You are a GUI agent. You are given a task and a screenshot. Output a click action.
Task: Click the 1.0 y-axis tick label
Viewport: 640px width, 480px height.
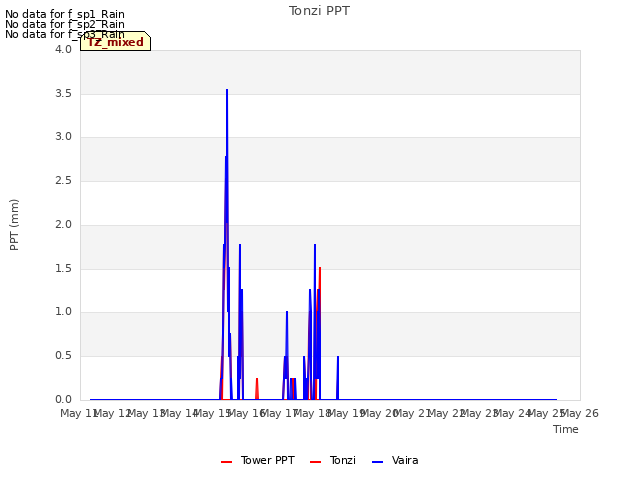pyautogui.click(x=63, y=312)
